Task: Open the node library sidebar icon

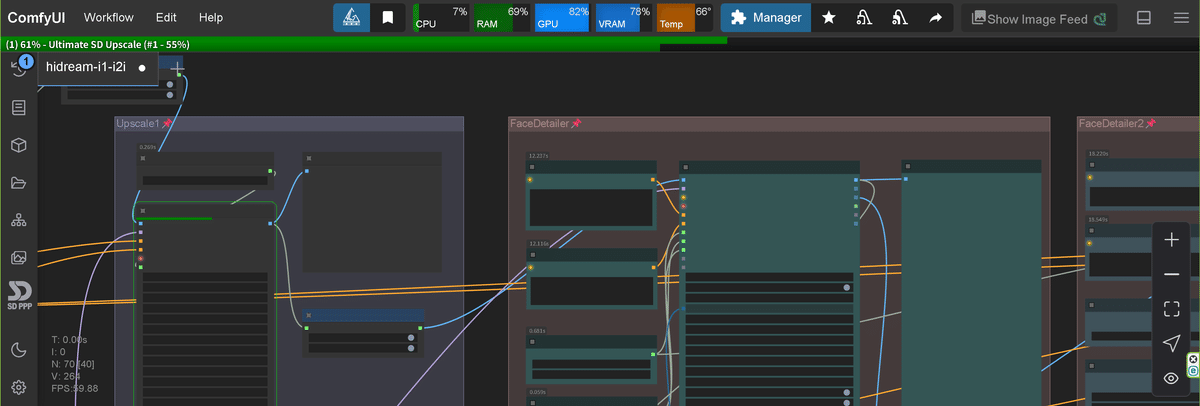Action: pos(18,107)
